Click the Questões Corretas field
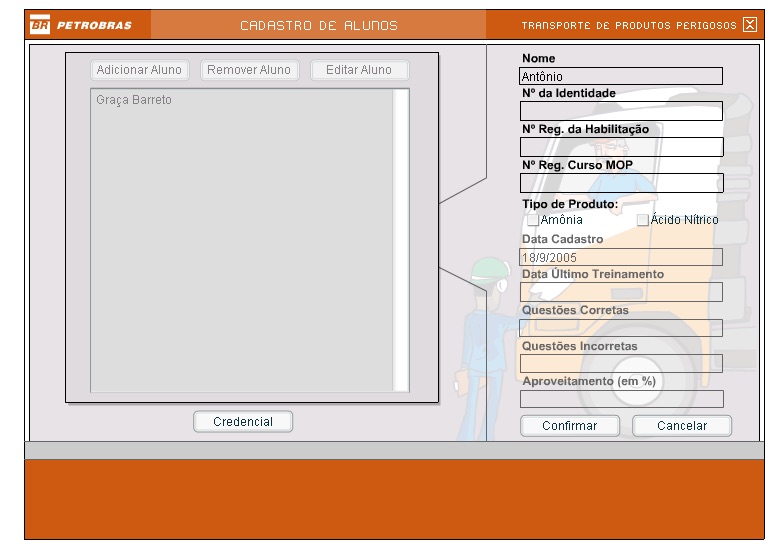 pos(620,328)
